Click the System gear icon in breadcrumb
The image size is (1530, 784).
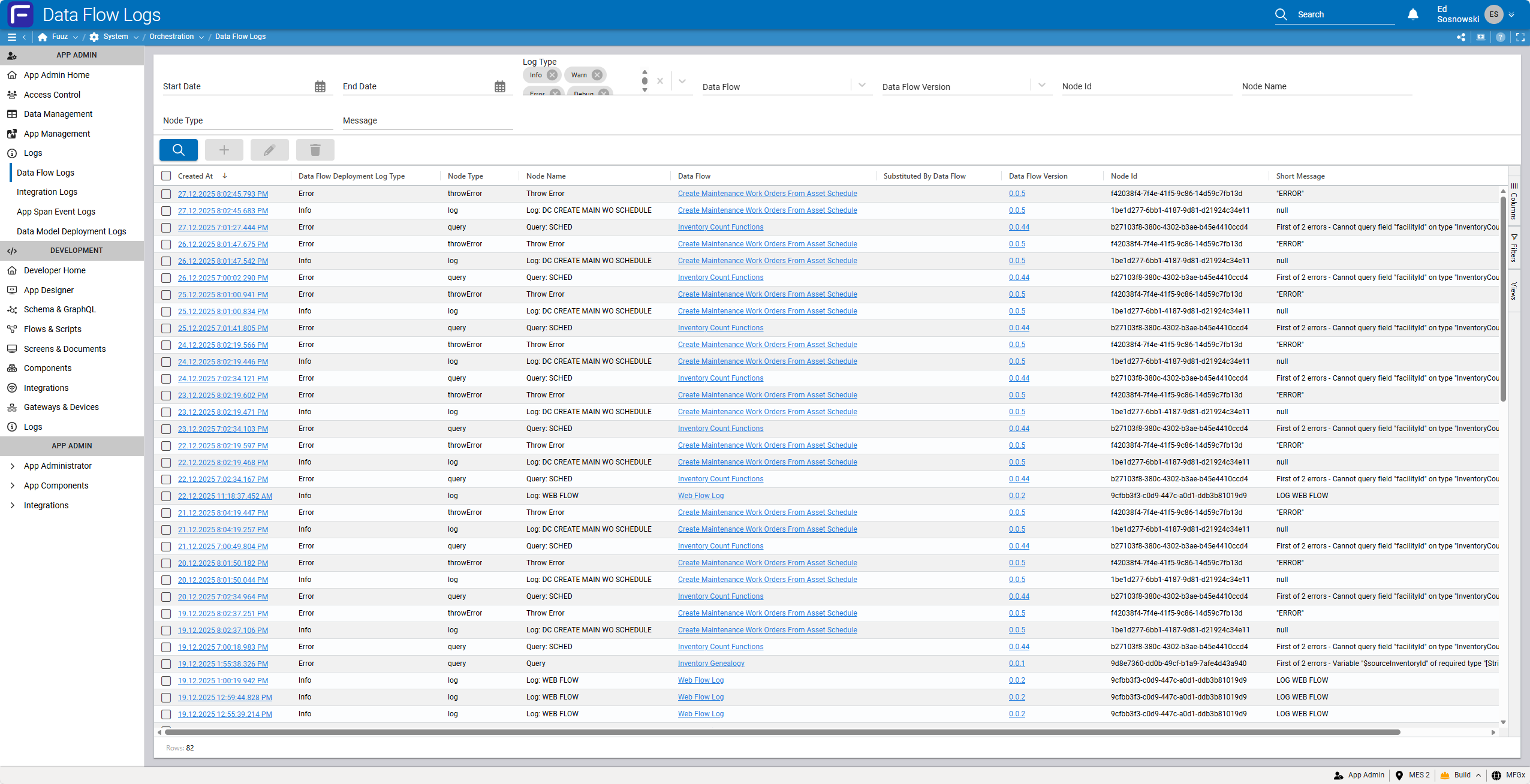click(x=94, y=37)
